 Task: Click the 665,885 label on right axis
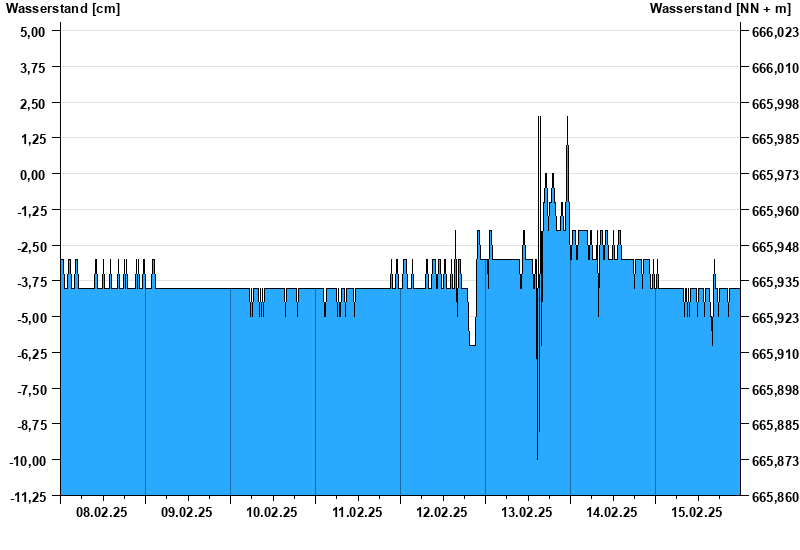click(776, 425)
